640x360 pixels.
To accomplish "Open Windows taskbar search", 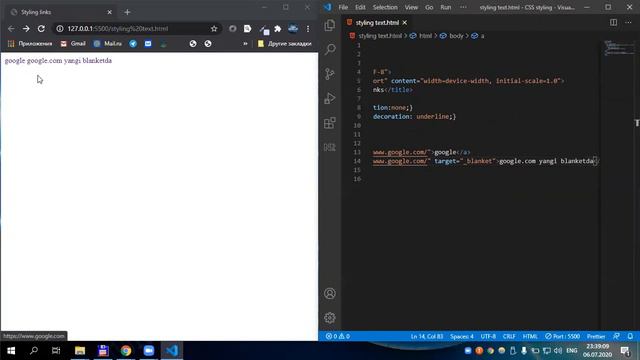I will pyautogui.click(x=34, y=351).
